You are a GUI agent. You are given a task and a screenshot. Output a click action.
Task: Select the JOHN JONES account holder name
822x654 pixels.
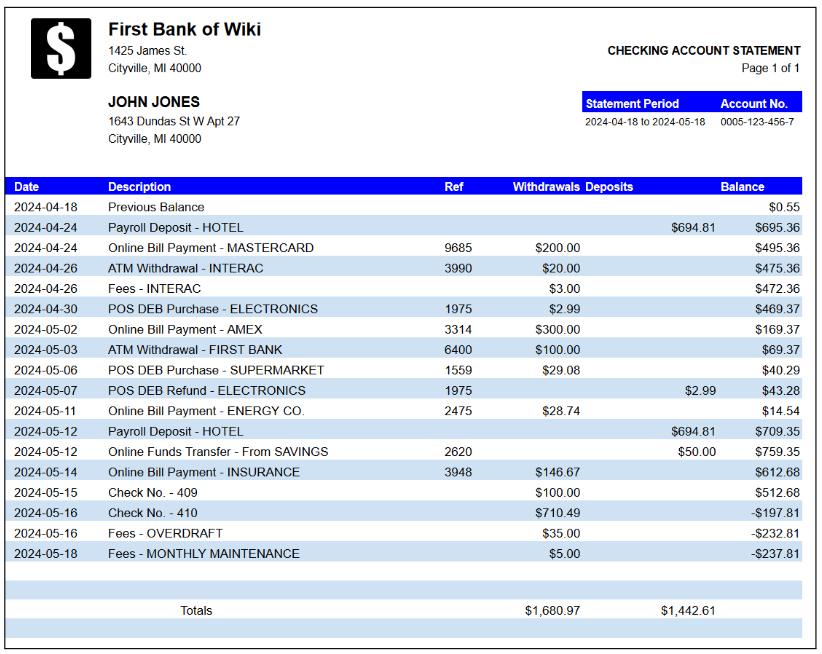(154, 102)
